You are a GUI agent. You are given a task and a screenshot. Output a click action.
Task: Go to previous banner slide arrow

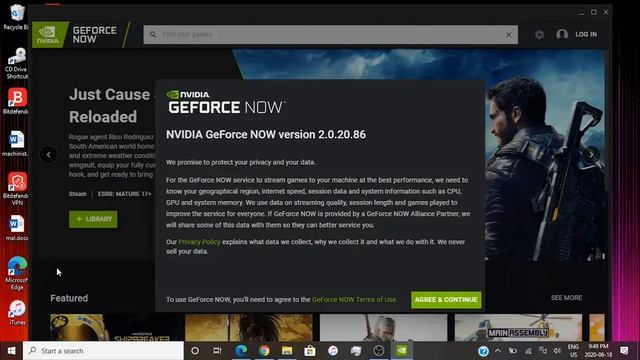49,155
